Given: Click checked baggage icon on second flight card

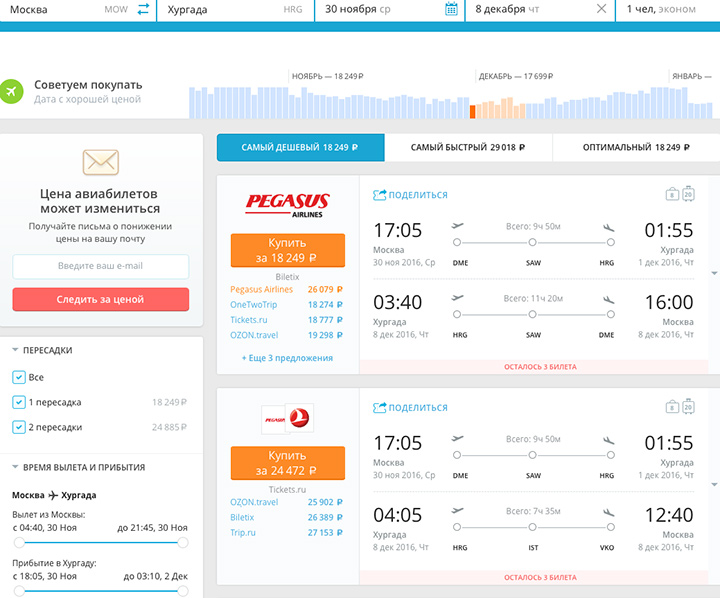Looking at the screenshot, I should [x=688, y=406].
